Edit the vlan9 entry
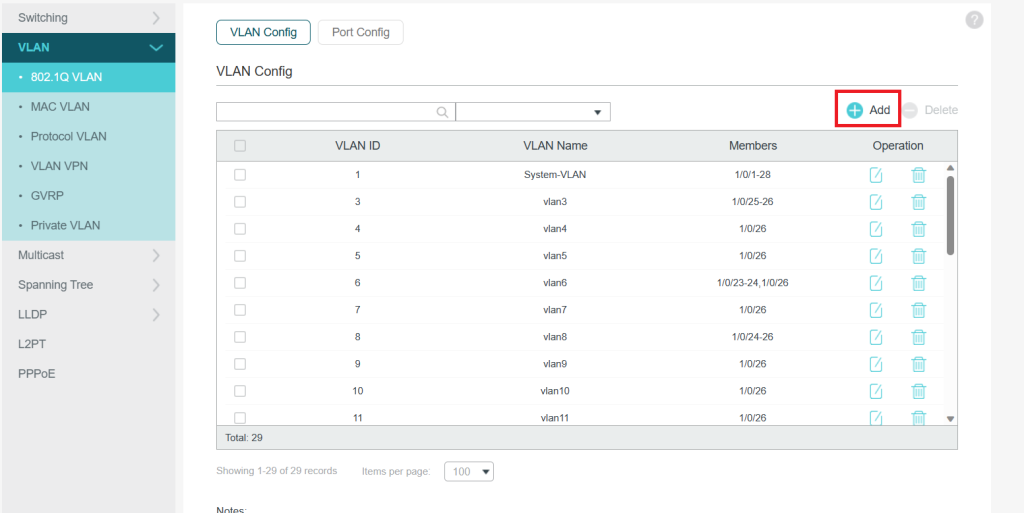This screenshot has width=1024, height=513. click(x=876, y=364)
